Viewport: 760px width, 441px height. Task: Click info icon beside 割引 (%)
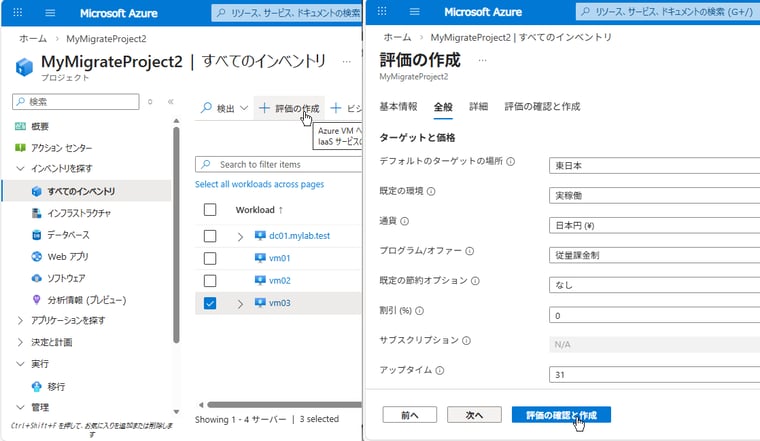(420, 311)
